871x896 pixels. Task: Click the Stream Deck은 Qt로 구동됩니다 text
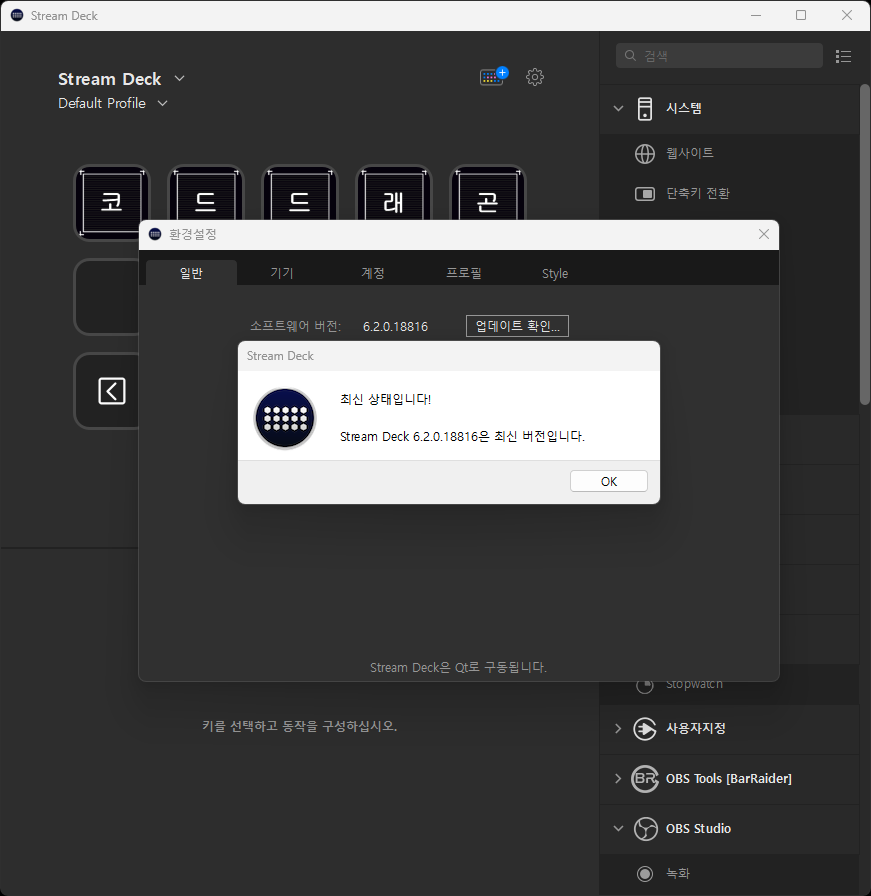(458, 667)
